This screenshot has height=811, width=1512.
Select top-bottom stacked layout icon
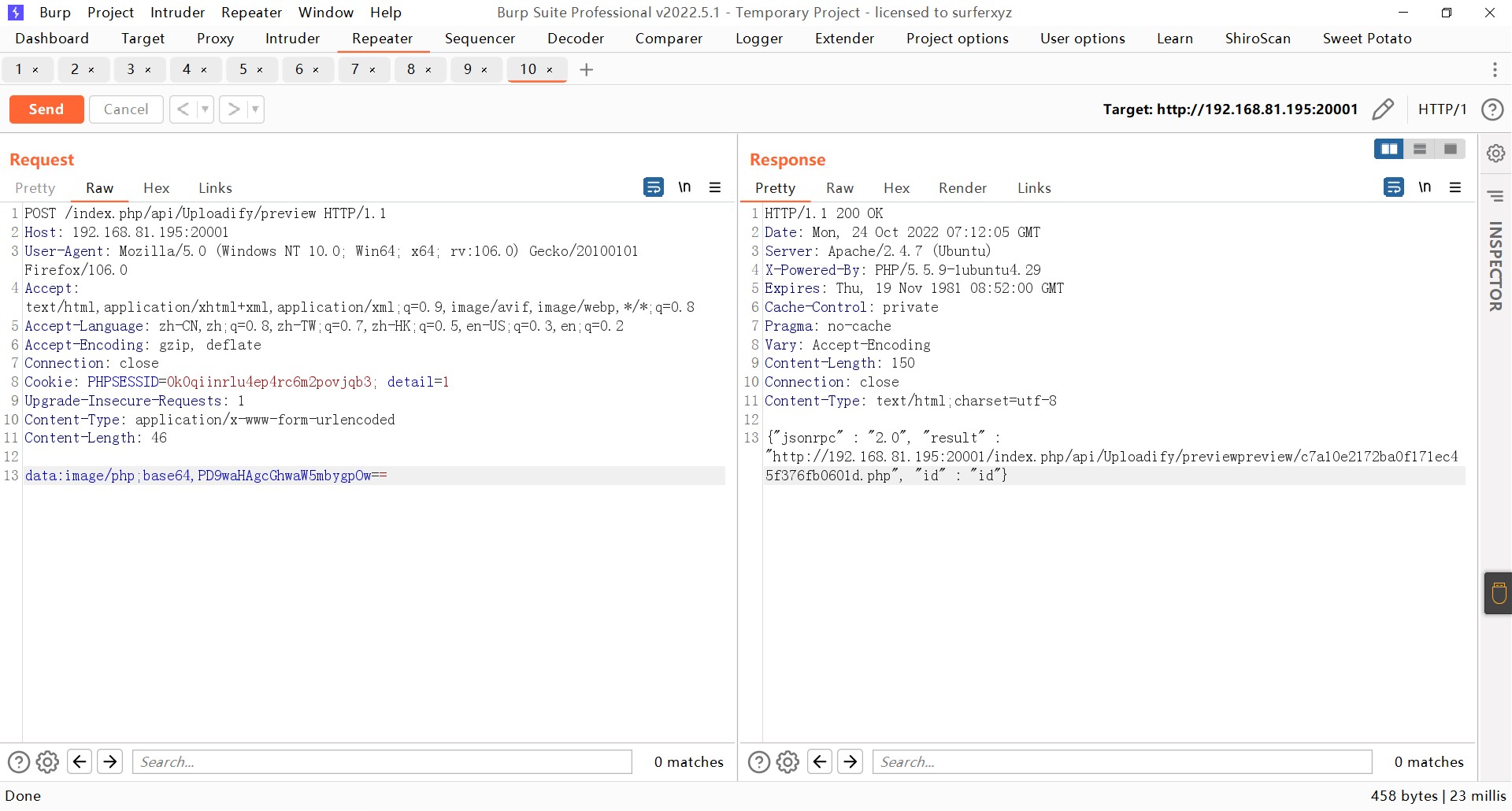point(1420,149)
